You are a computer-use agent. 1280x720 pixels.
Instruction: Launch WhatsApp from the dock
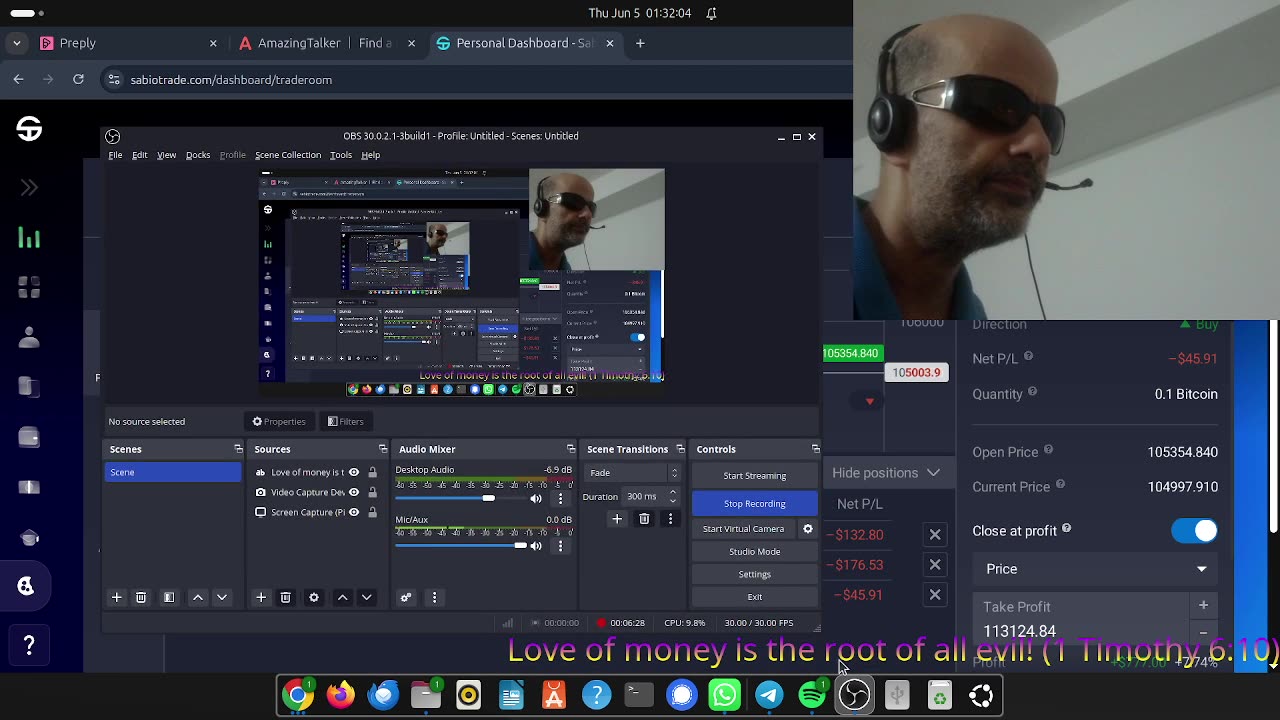(725, 695)
